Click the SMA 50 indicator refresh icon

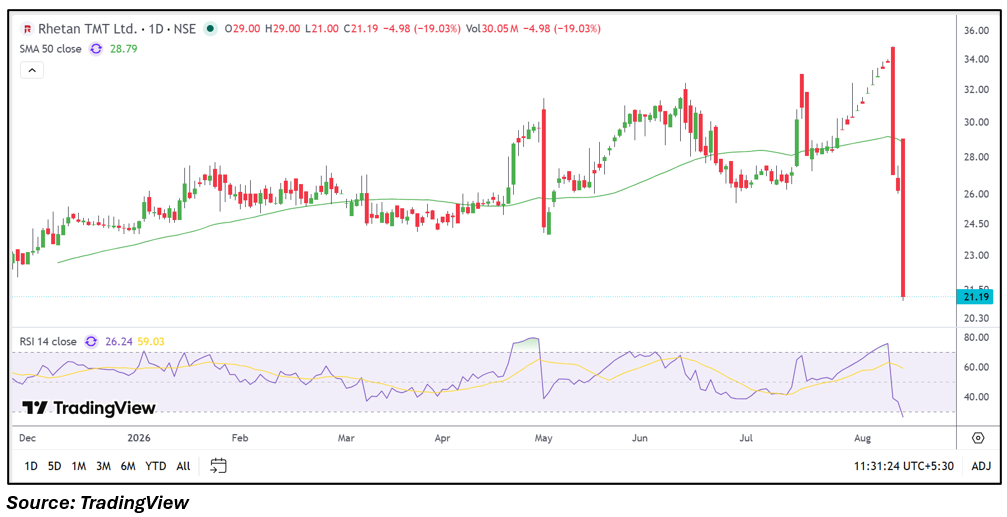96,49
